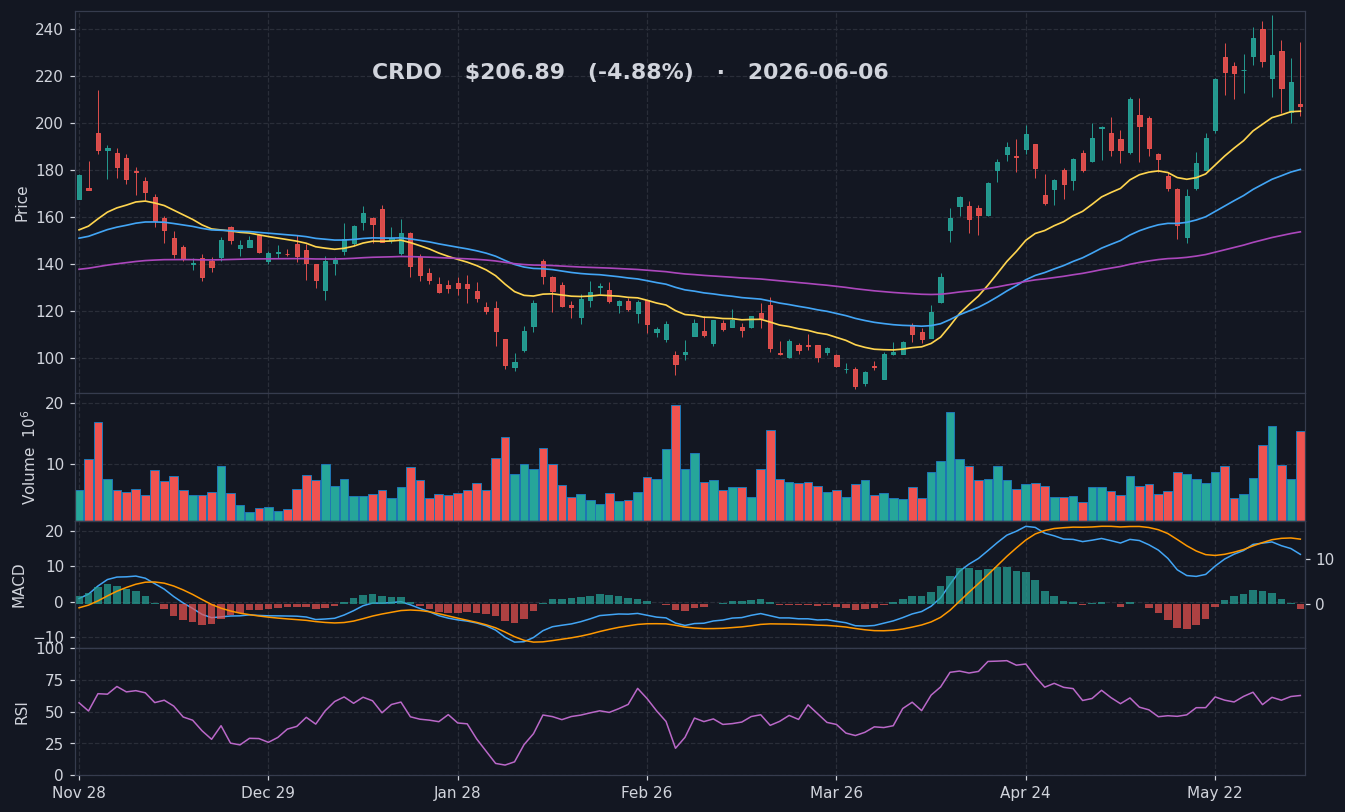Click the 140 price axis tick
This screenshot has width=1345, height=812.
[49, 265]
